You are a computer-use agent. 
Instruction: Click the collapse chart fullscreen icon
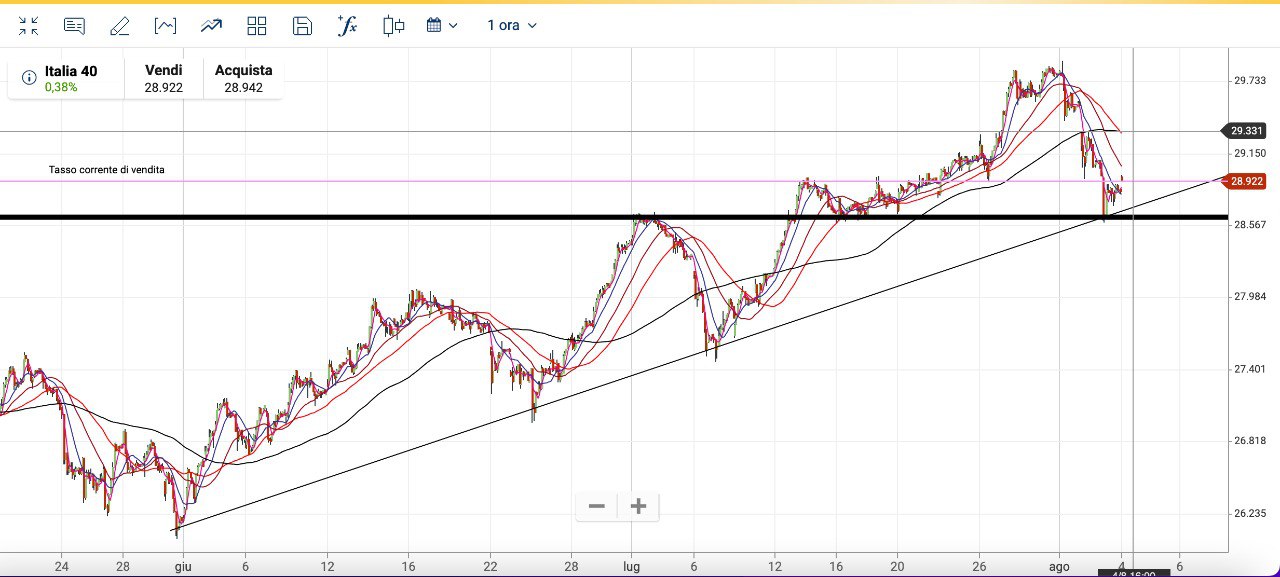[x=29, y=26]
